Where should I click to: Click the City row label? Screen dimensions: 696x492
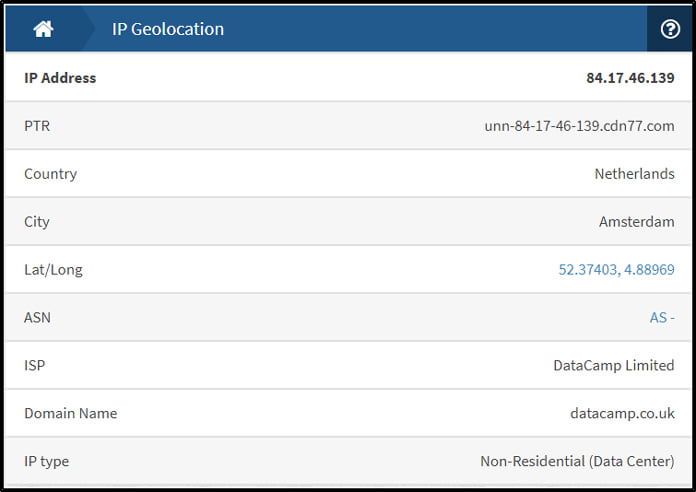[36, 222]
